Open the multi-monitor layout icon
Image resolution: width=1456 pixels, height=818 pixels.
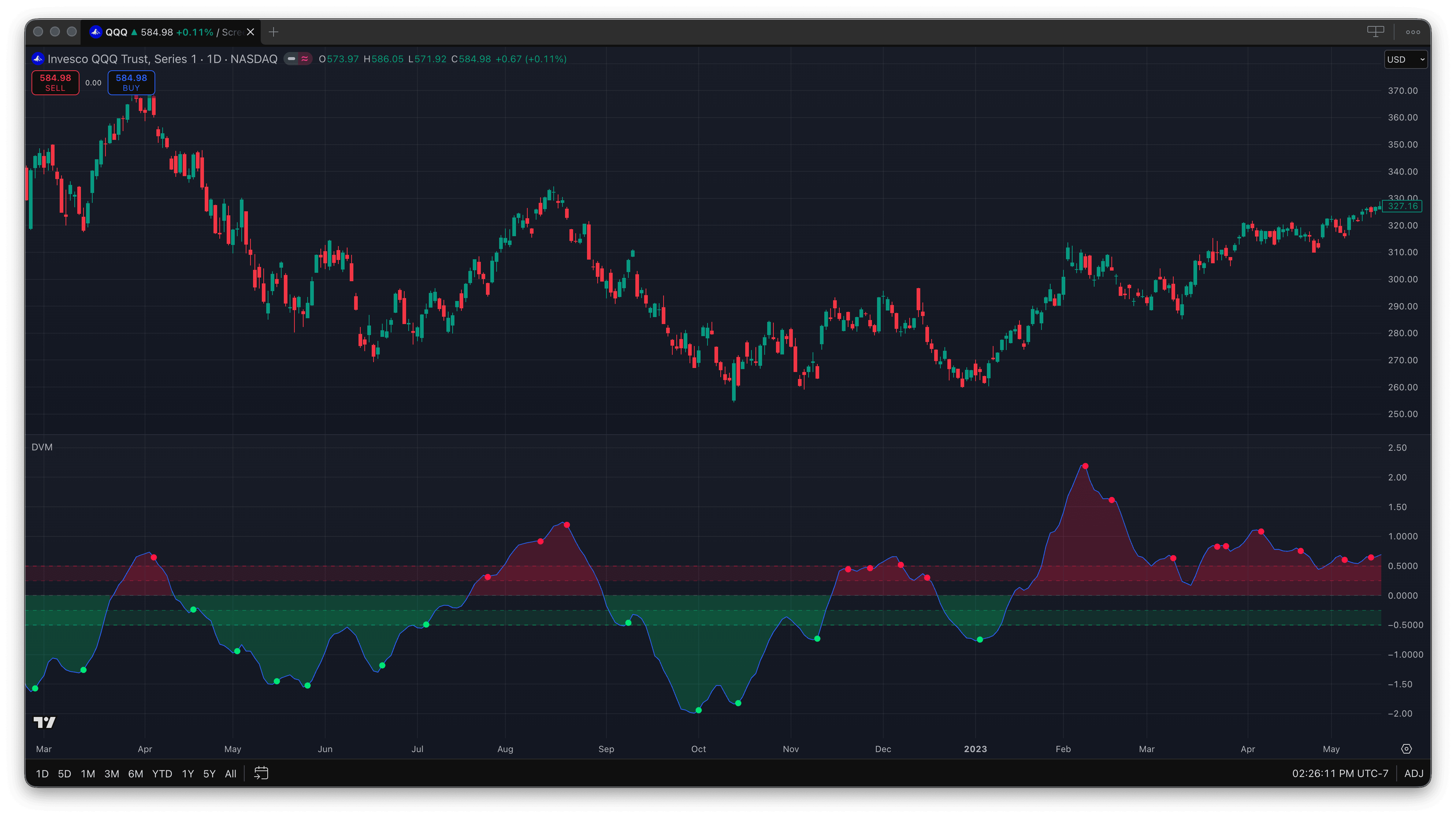[1375, 31]
